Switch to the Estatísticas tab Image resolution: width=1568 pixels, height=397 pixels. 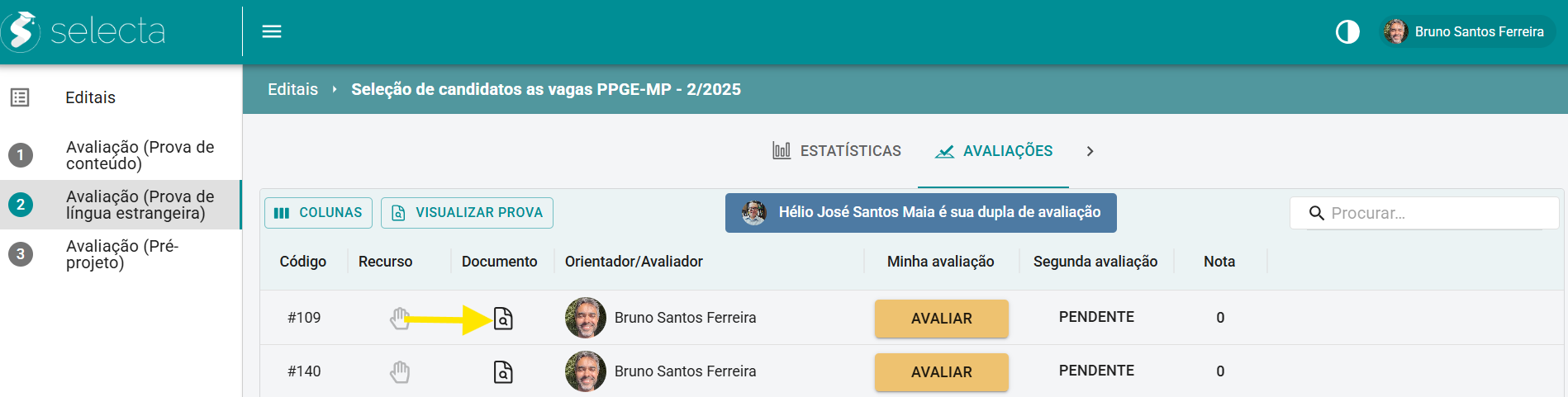[x=837, y=151]
